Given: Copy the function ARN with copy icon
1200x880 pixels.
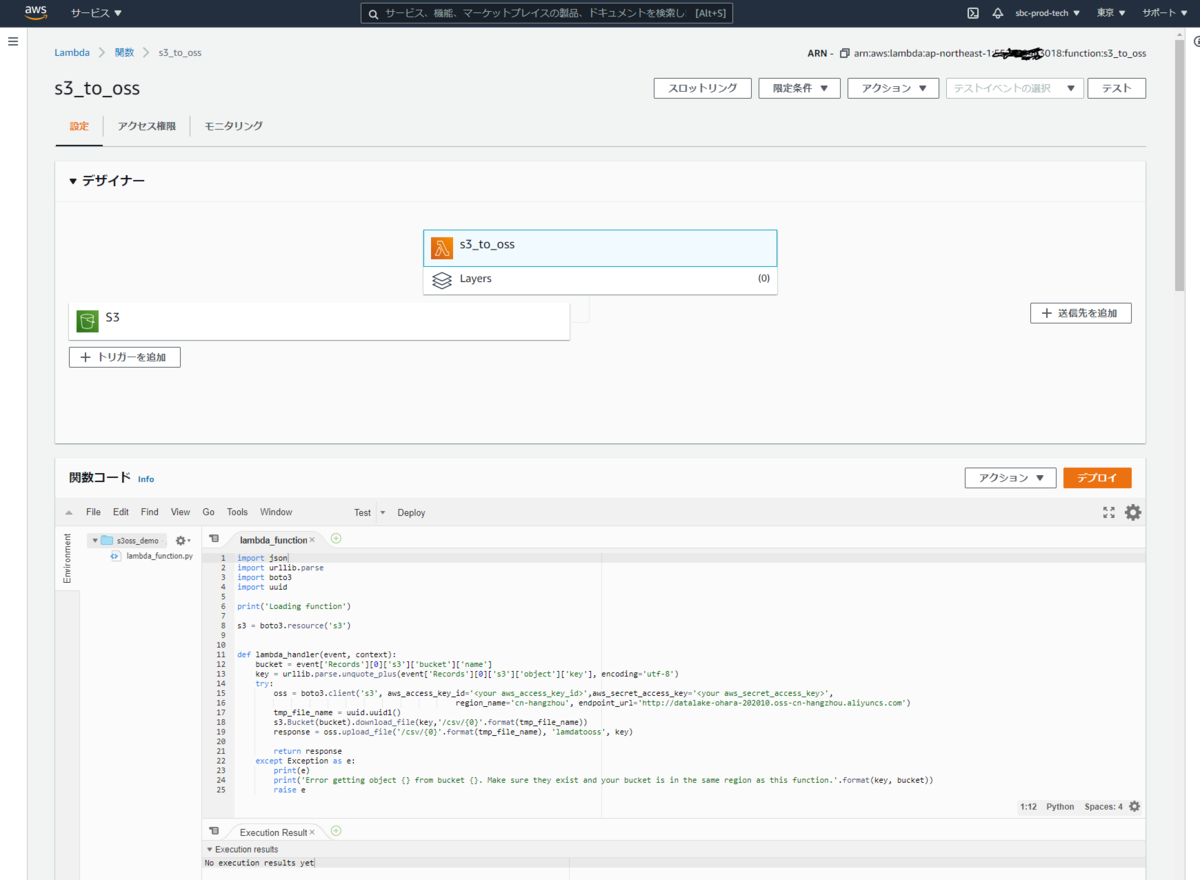Looking at the screenshot, I should click(845, 53).
